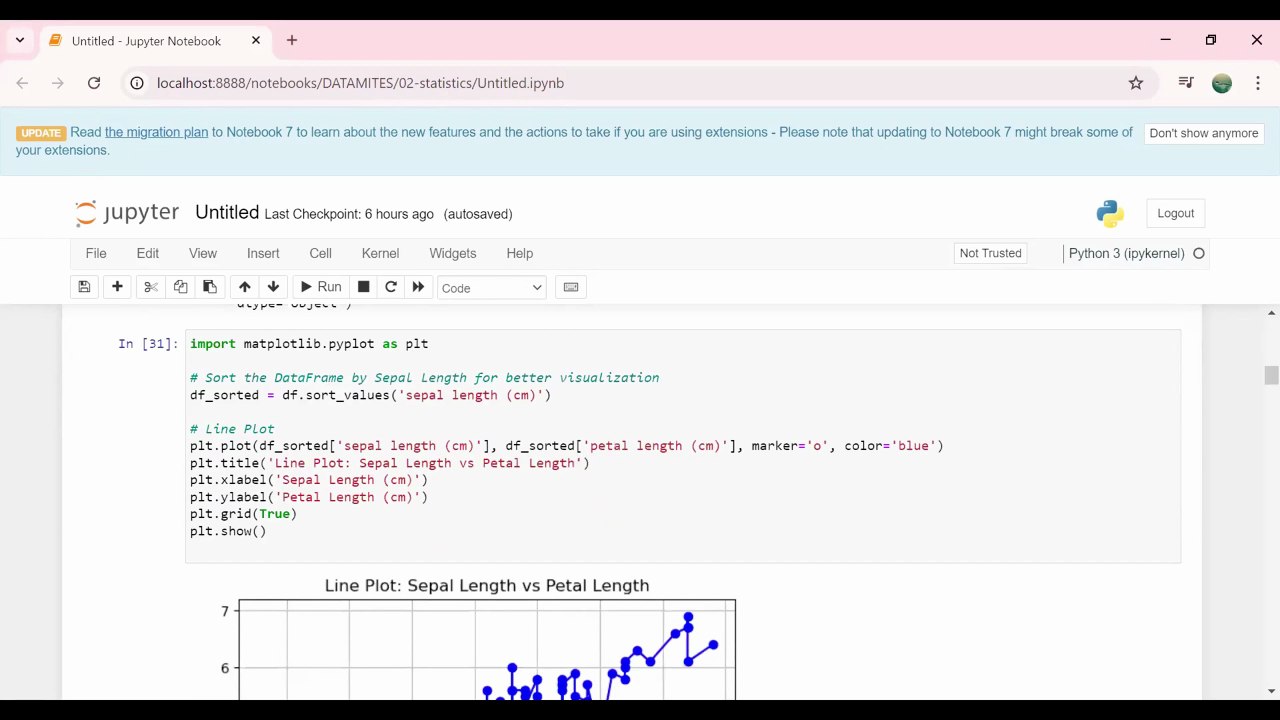This screenshot has height=720, width=1280.
Task: Go back in browser history
Action: coord(22,83)
